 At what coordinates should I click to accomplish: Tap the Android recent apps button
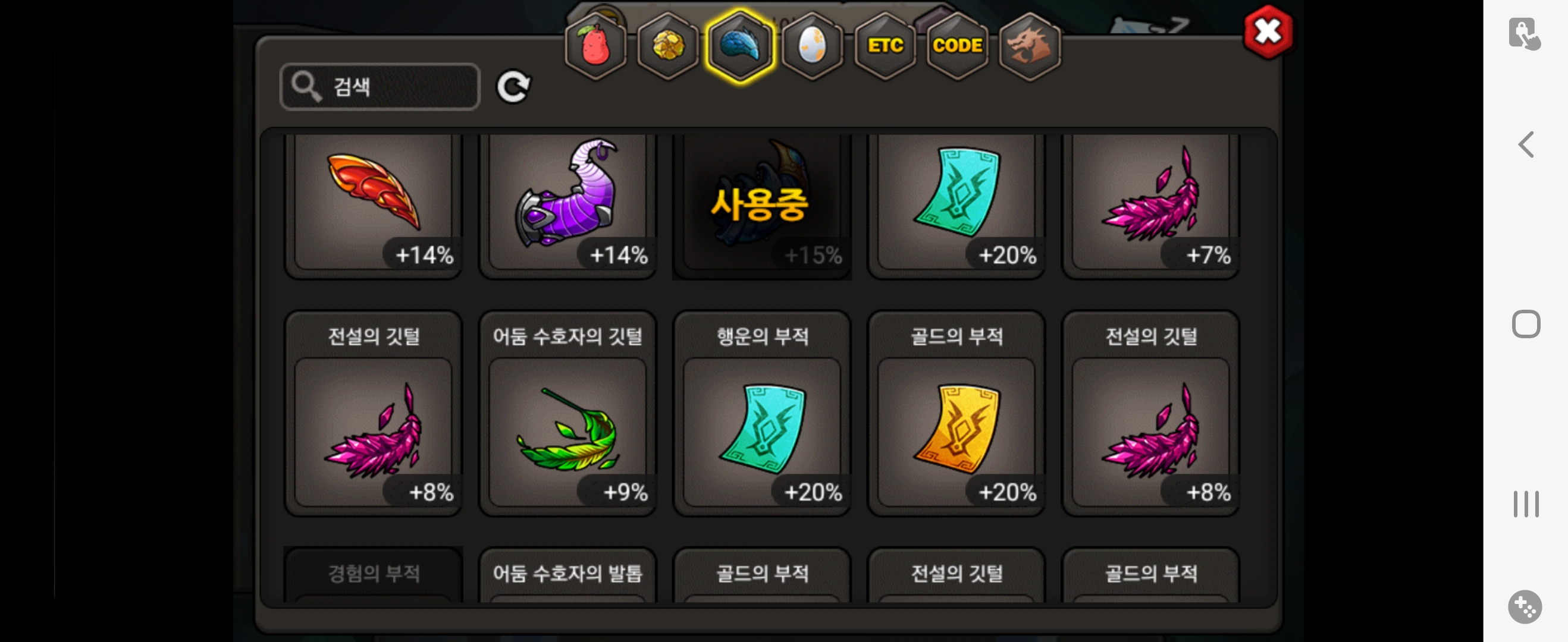coord(1525,504)
